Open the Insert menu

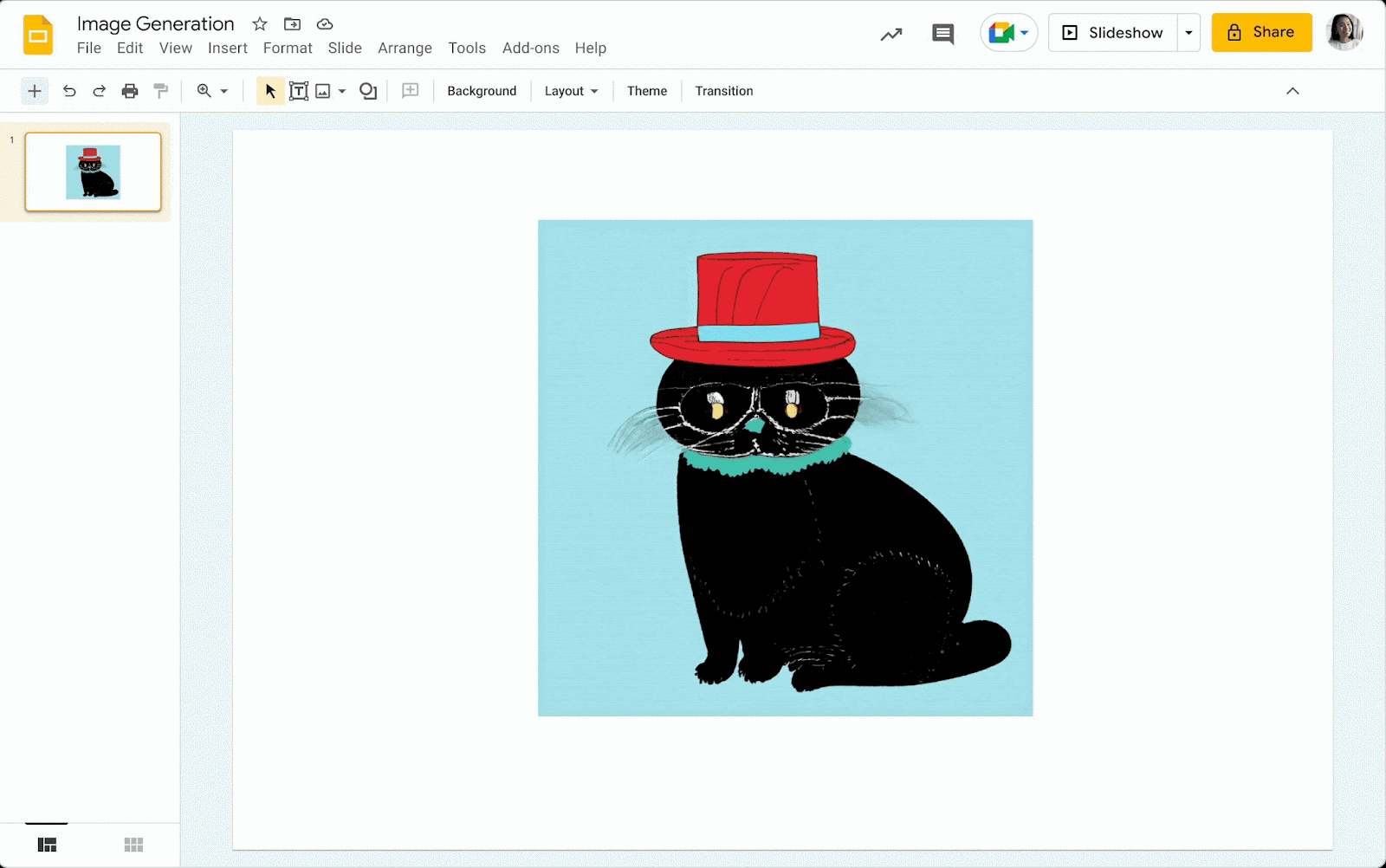[x=228, y=48]
